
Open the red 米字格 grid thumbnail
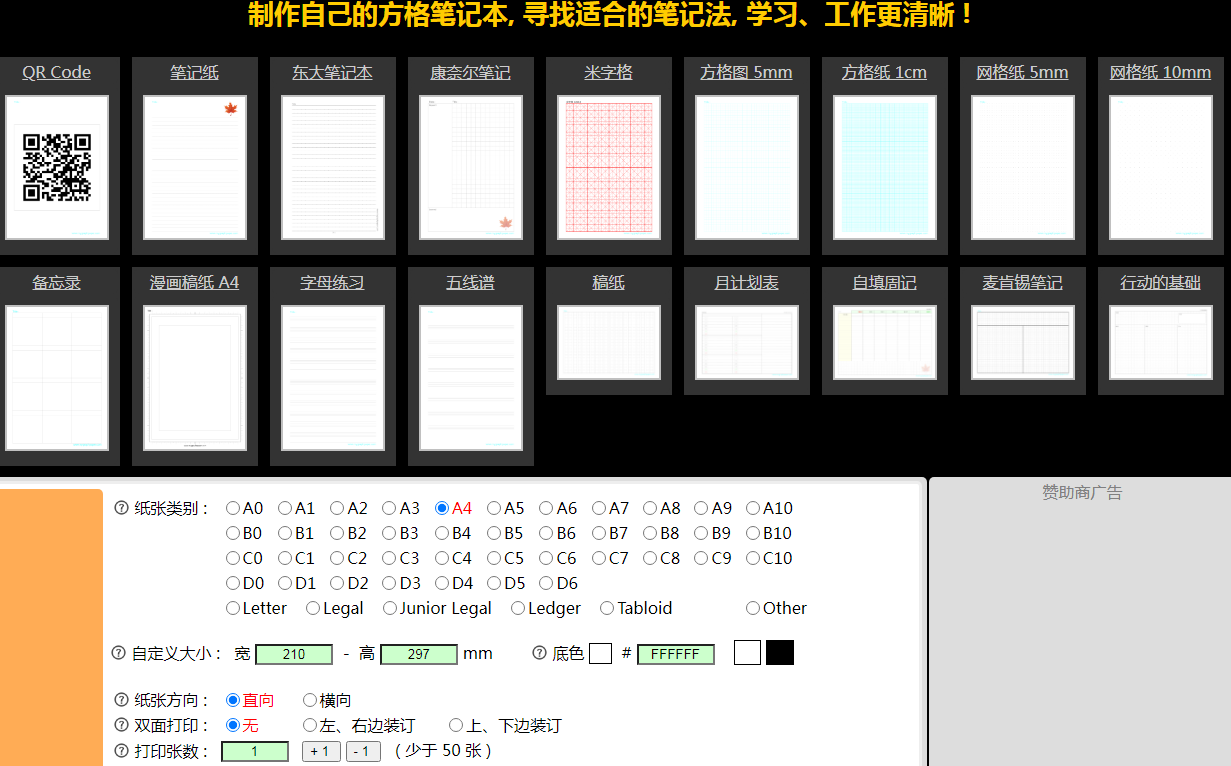[609, 168]
